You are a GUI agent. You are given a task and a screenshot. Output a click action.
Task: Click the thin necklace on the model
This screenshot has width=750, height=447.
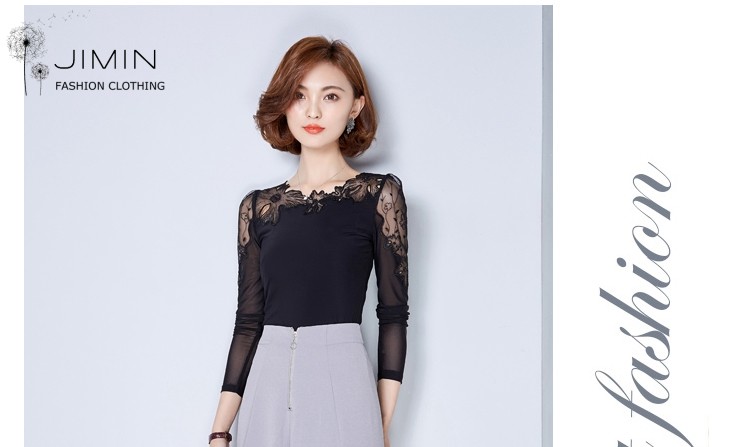point(320,179)
